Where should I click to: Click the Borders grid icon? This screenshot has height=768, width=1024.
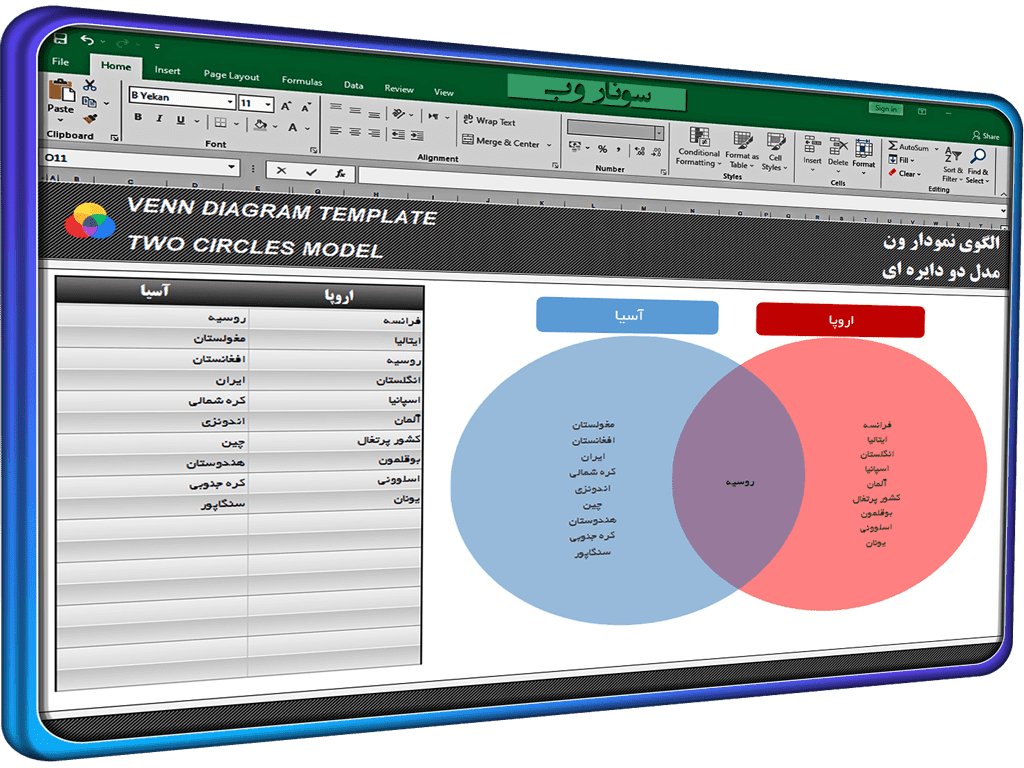point(221,122)
